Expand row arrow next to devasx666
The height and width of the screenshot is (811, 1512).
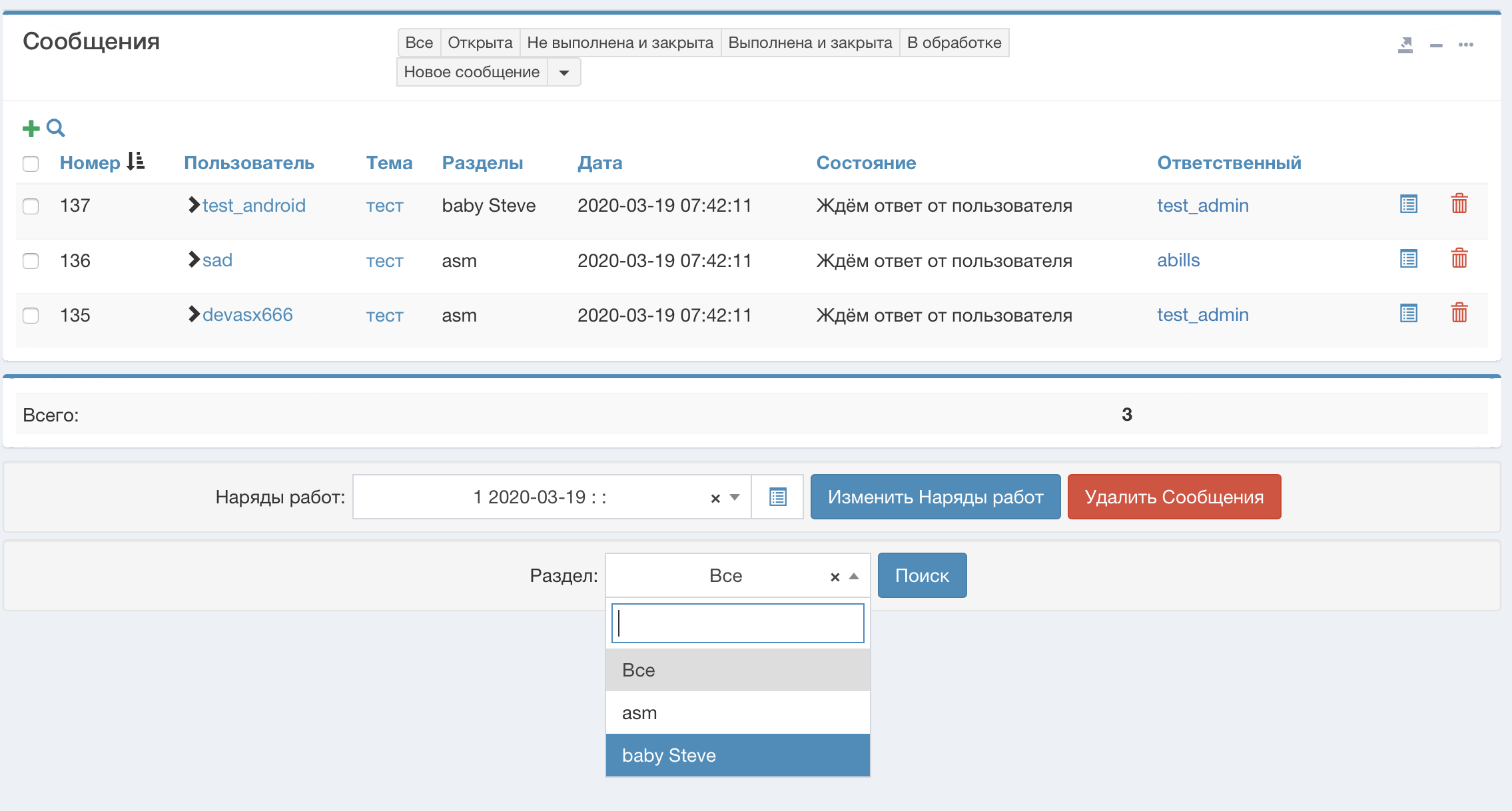[193, 314]
